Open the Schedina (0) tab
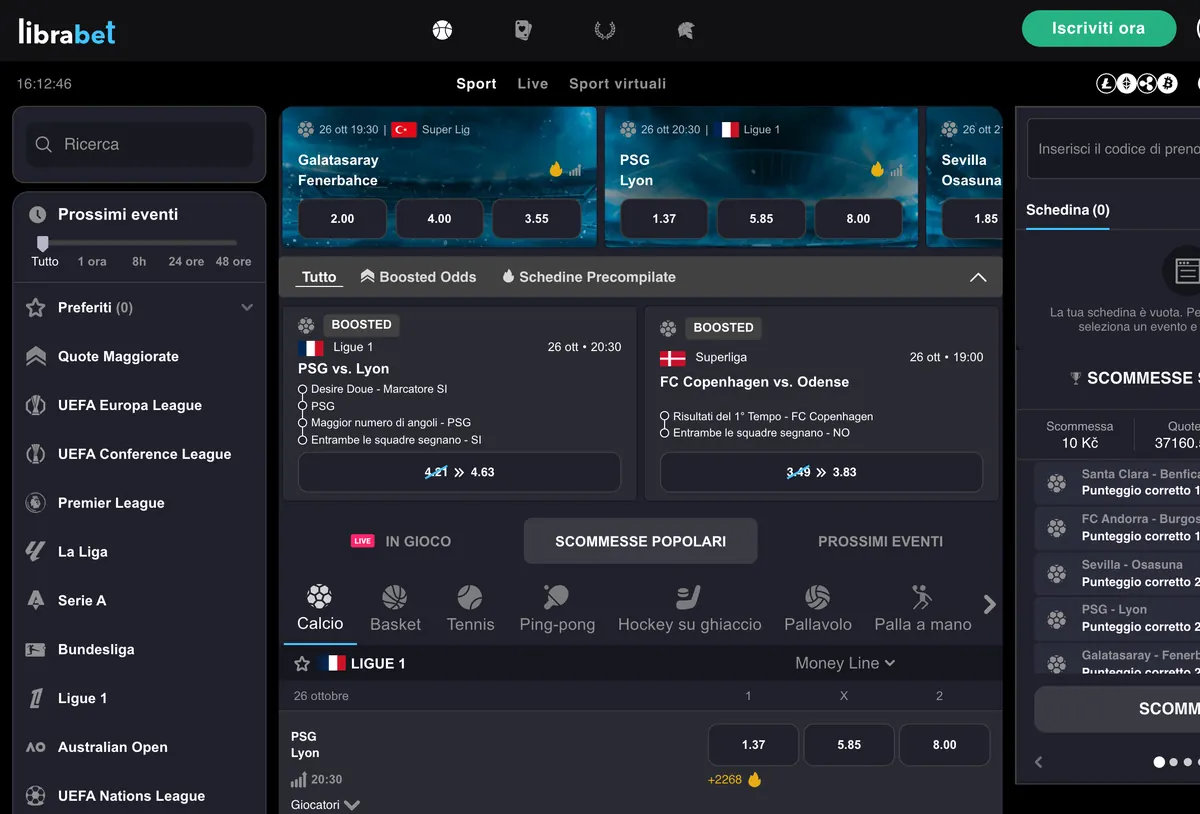This screenshot has width=1200, height=814. 1068,210
